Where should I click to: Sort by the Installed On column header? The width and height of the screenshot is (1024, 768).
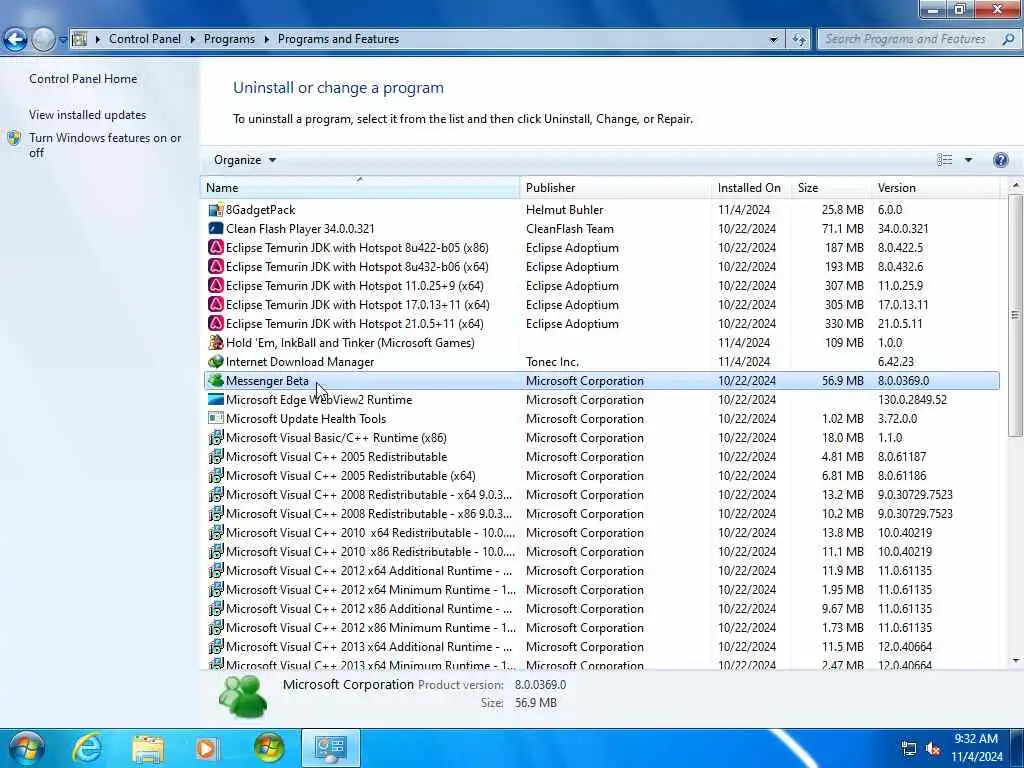[x=751, y=187]
